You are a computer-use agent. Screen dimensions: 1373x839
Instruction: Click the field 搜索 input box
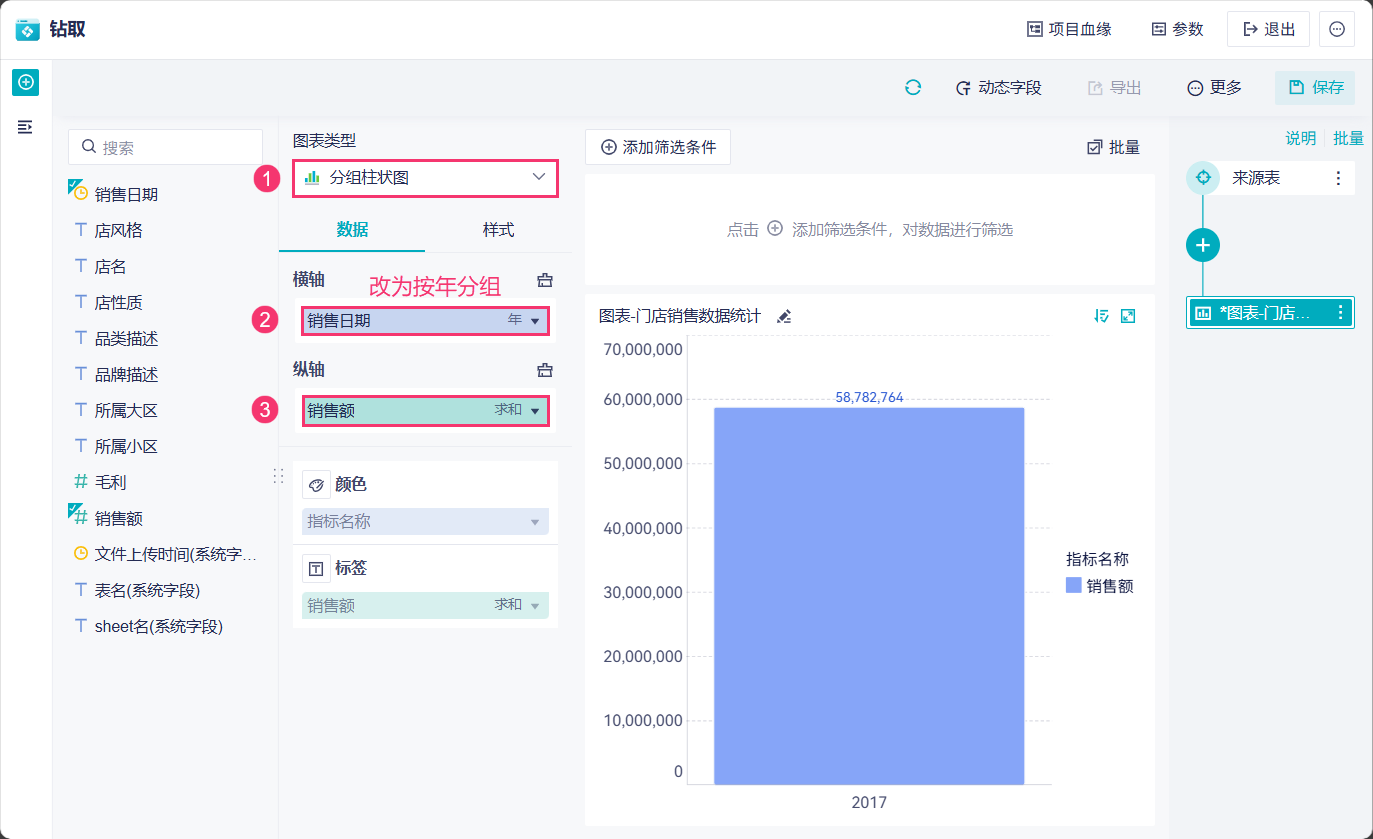click(166, 147)
